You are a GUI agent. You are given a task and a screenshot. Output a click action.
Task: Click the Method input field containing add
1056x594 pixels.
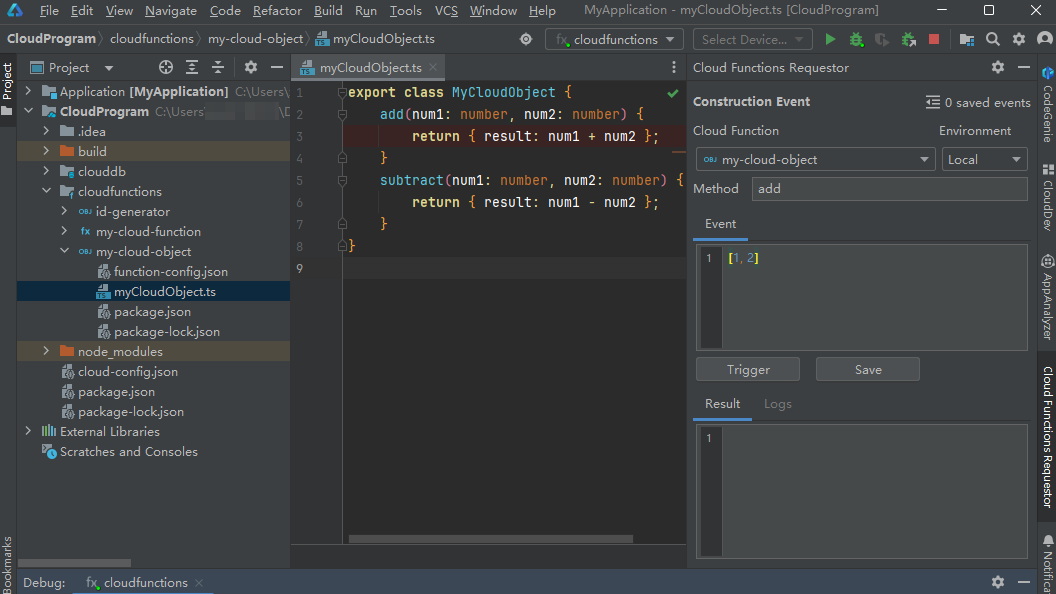tap(888, 188)
